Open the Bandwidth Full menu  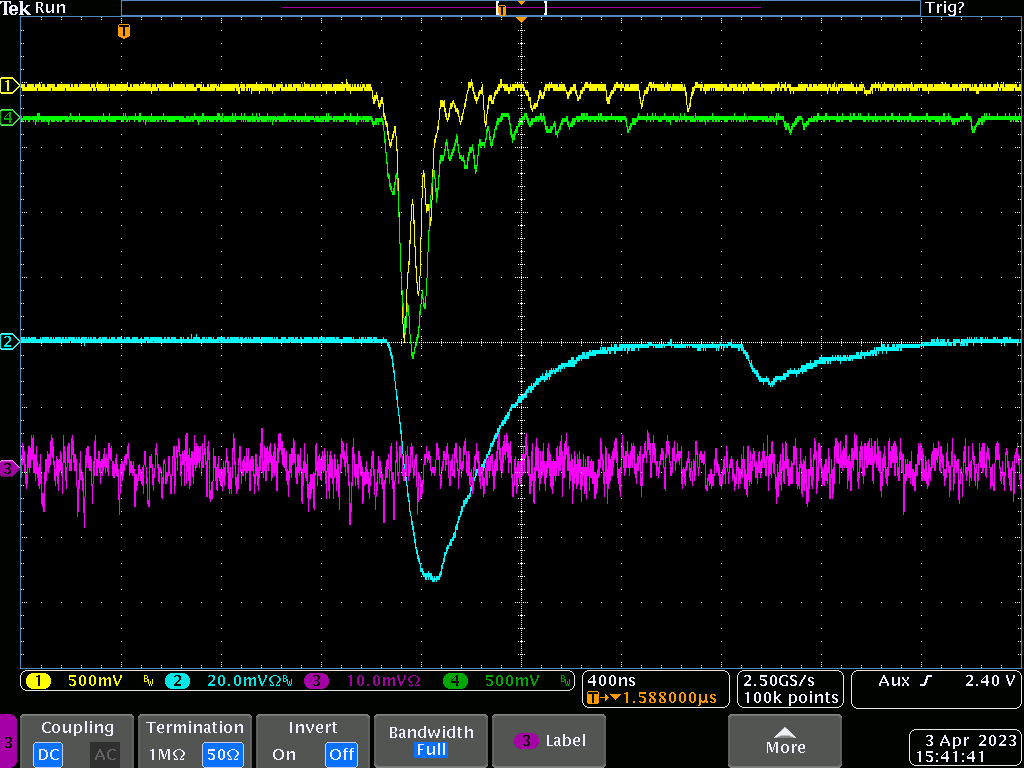pyautogui.click(x=431, y=741)
